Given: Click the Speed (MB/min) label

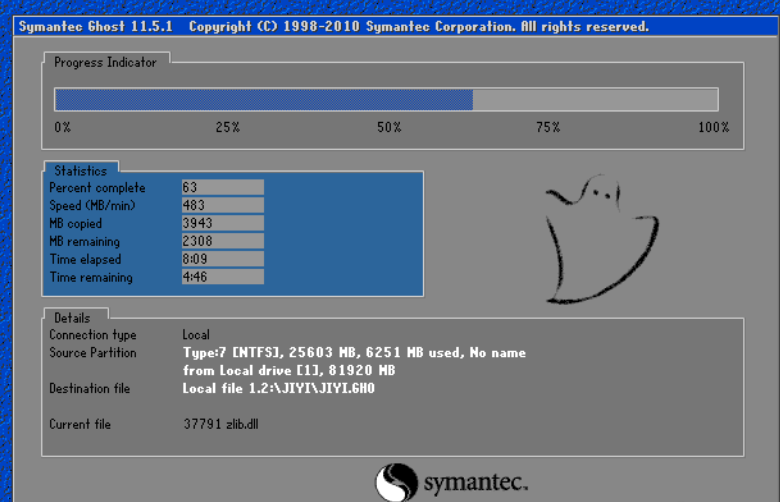Looking at the screenshot, I should [x=93, y=206].
